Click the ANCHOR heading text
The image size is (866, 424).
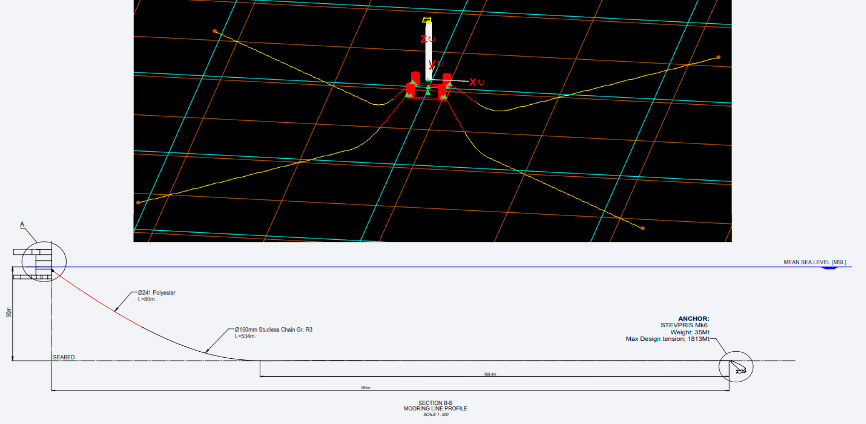[692, 319]
